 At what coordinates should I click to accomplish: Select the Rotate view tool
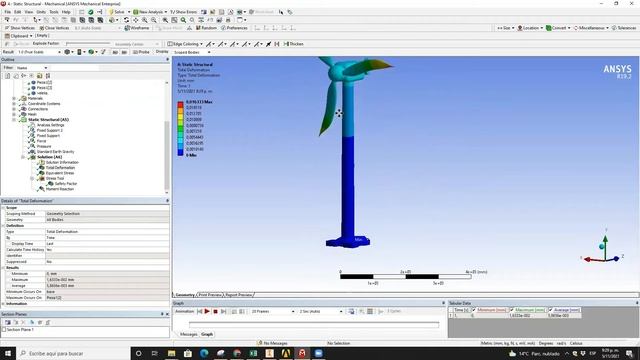pos(126,20)
